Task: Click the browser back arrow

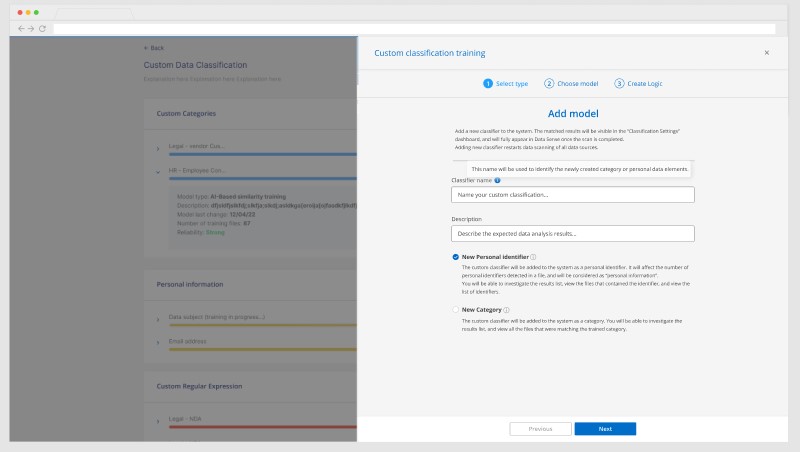Action: click(21, 28)
